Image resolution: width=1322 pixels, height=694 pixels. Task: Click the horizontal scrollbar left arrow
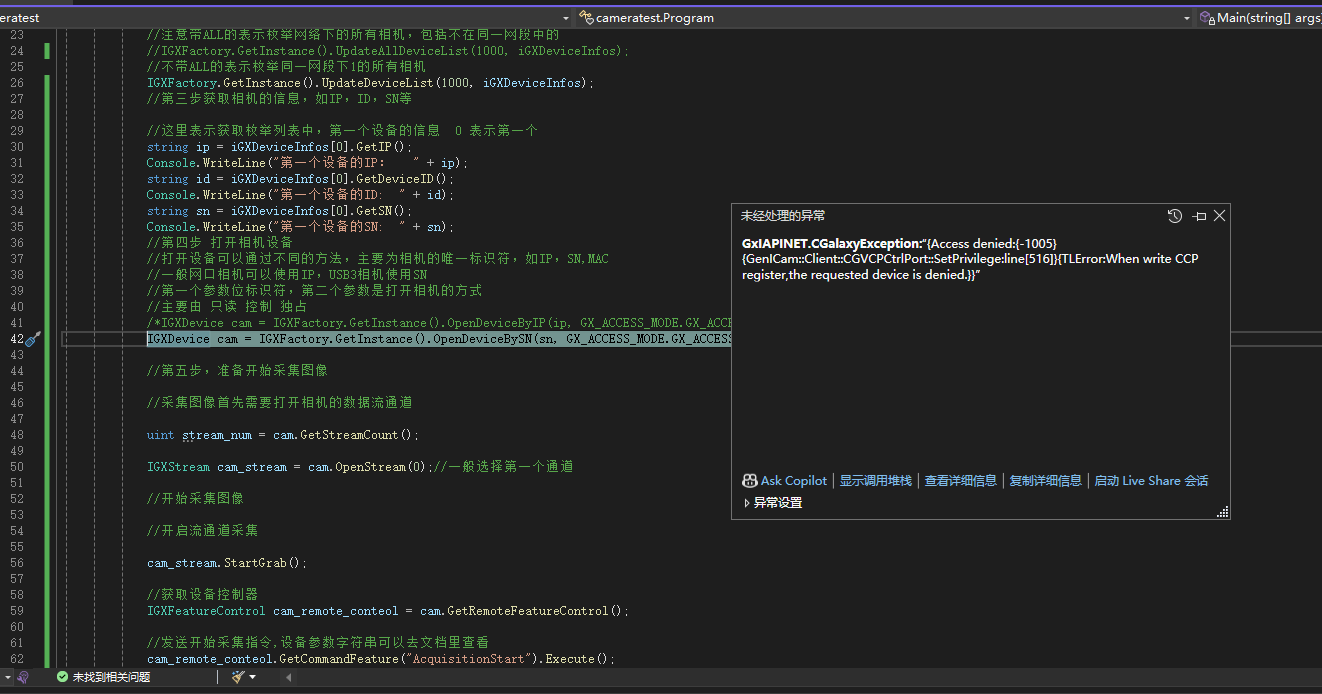[x=290, y=677]
